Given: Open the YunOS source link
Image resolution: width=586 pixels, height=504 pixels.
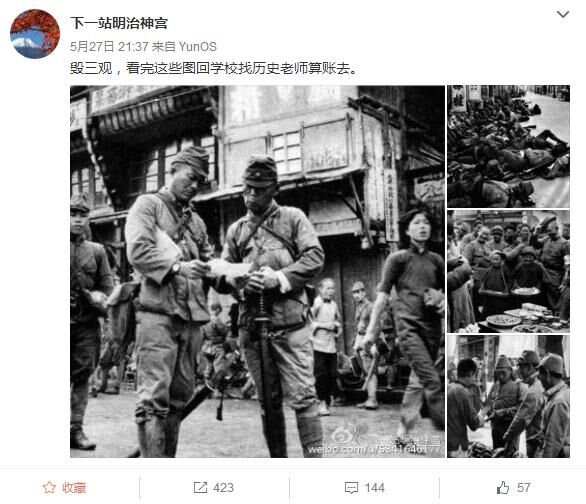Looking at the screenshot, I should click(x=197, y=46).
